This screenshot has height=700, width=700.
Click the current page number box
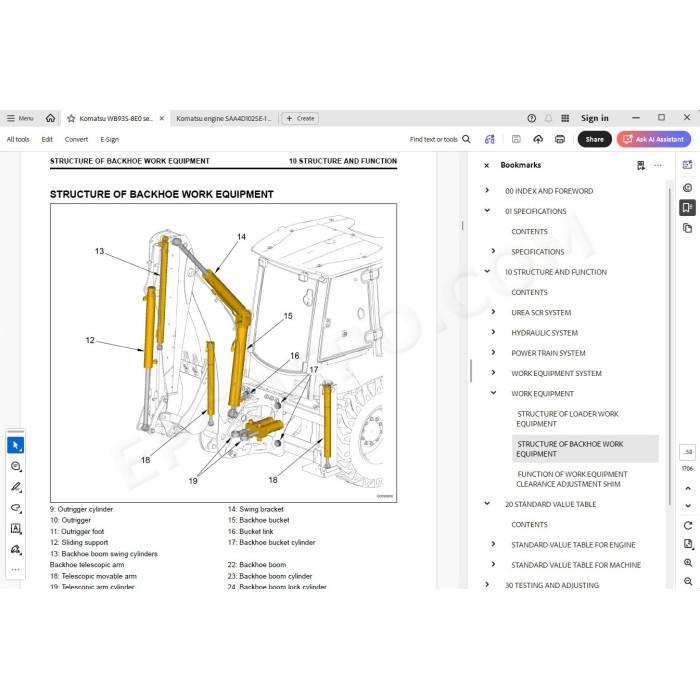(x=688, y=452)
